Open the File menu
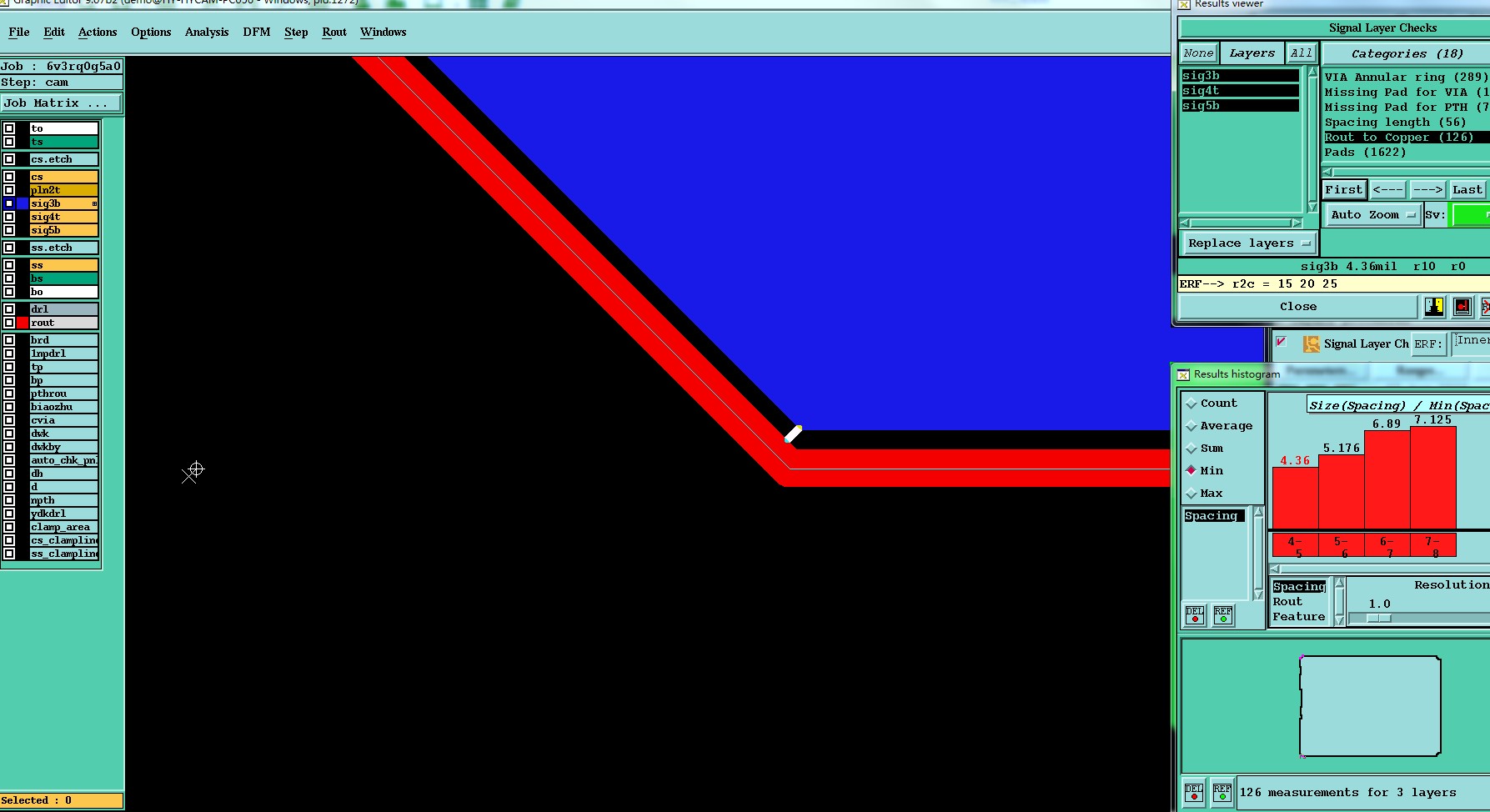The image size is (1490, 812). point(19,32)
